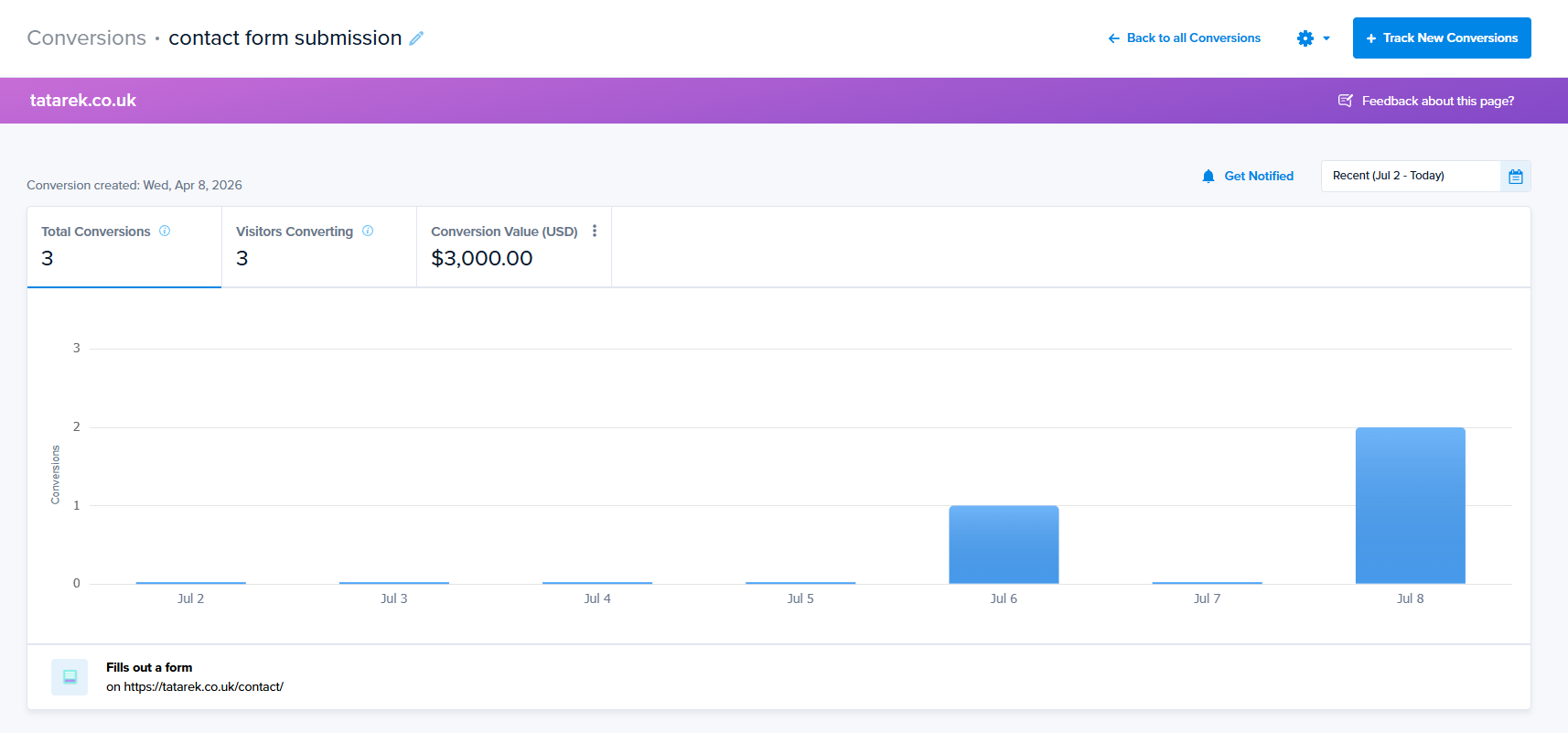Viewport: 1568px width, 733px height.
Task: Click Back to all Conversions link
Action: coord(1184,38)
